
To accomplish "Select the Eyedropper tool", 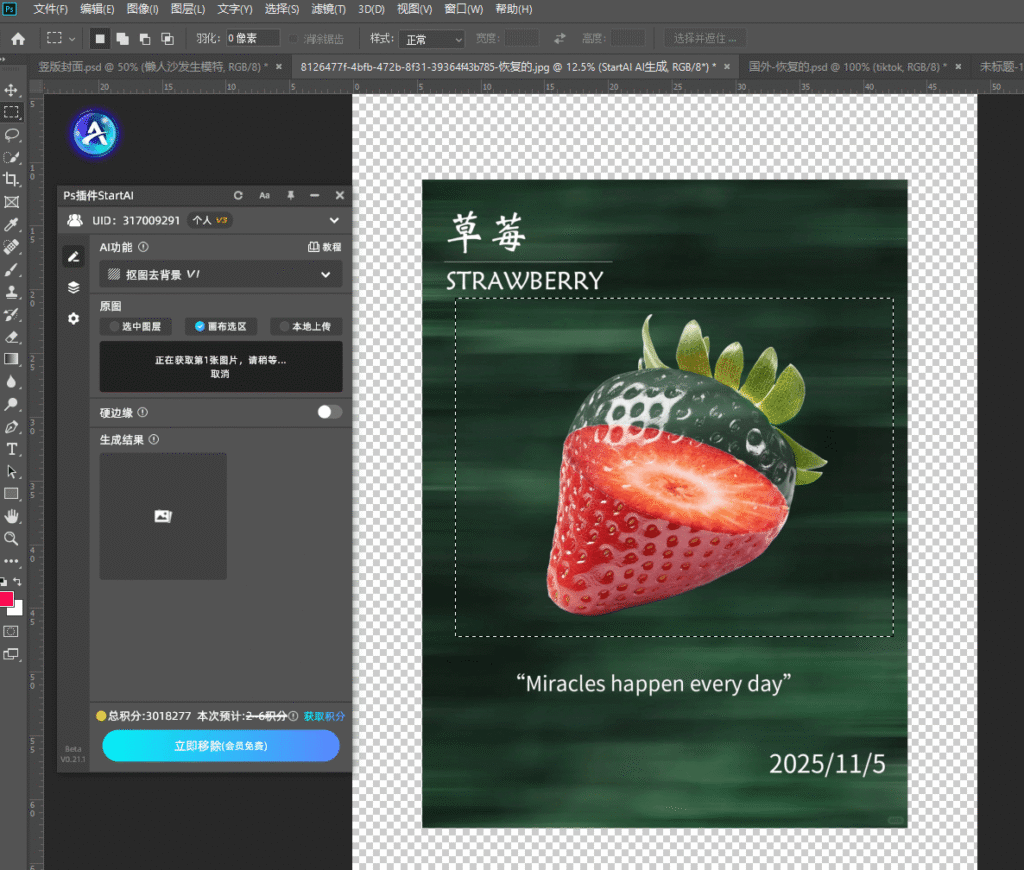I will [12, 224].
